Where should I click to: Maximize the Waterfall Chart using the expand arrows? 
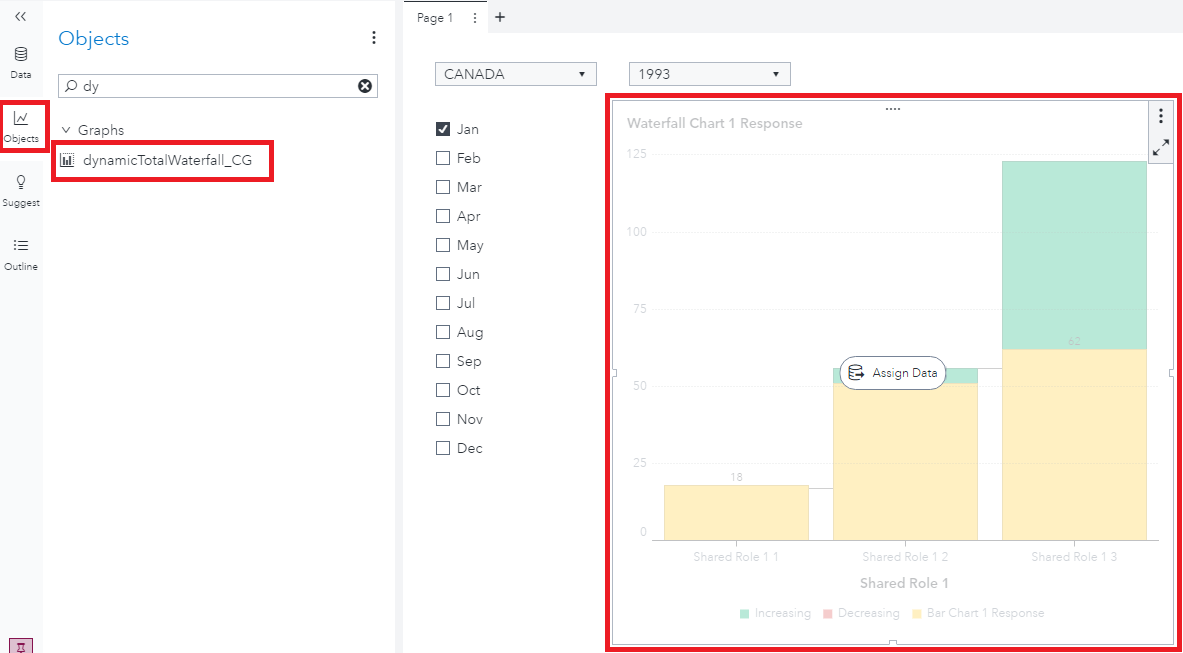click(1160, 146)
